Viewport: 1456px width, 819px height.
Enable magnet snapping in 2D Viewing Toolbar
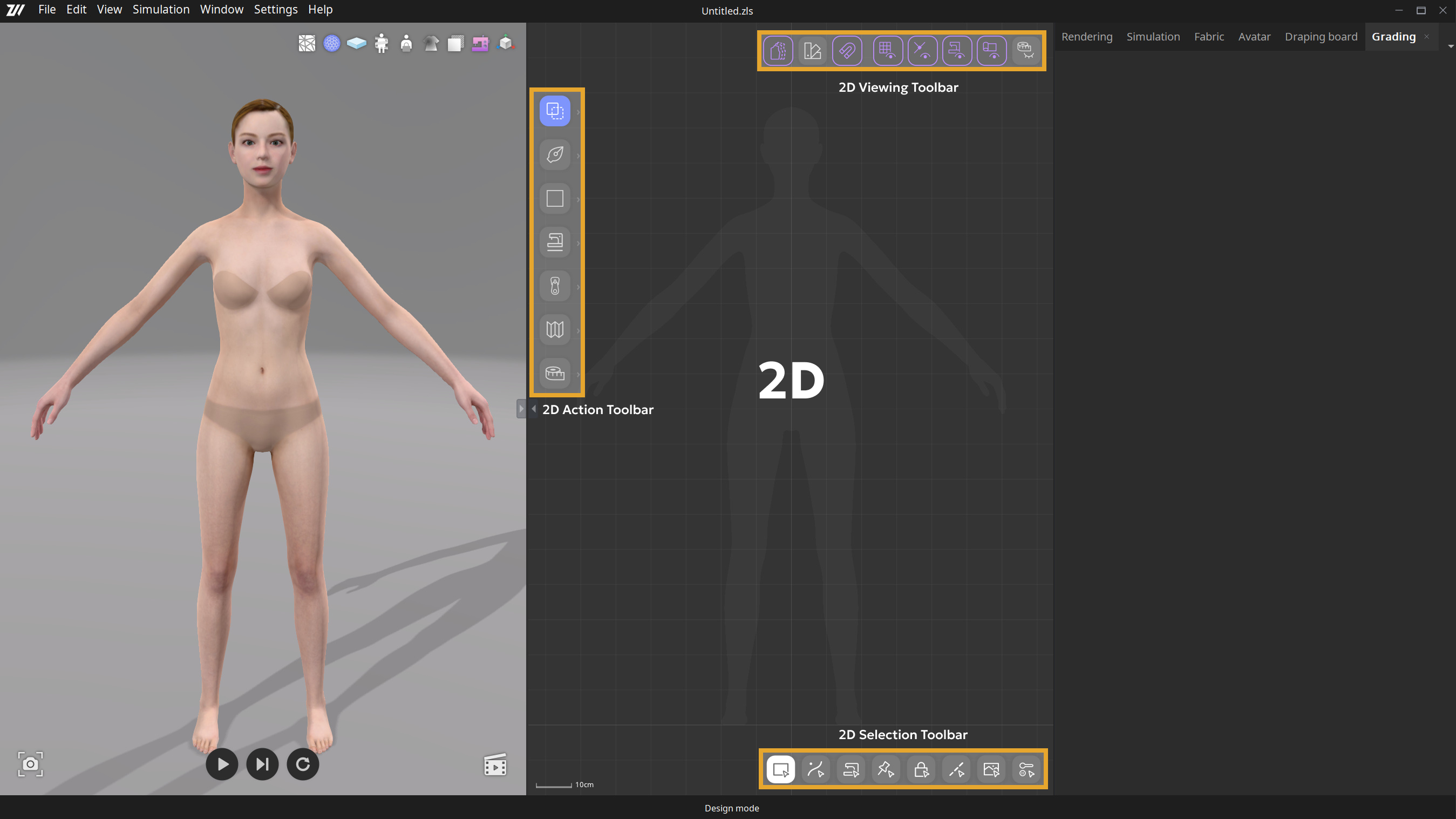click(847, 50)
